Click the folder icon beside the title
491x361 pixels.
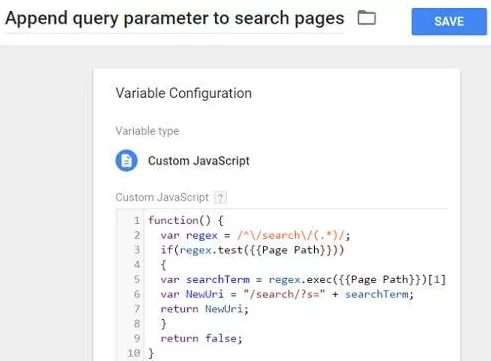367,18
